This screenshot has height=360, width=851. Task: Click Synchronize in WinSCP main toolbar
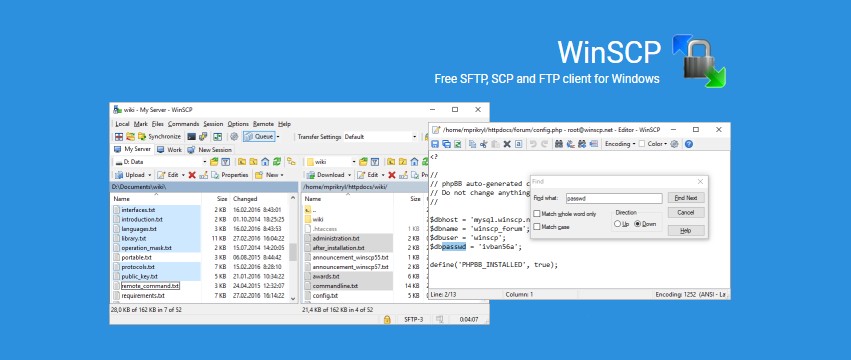[160, 136]
